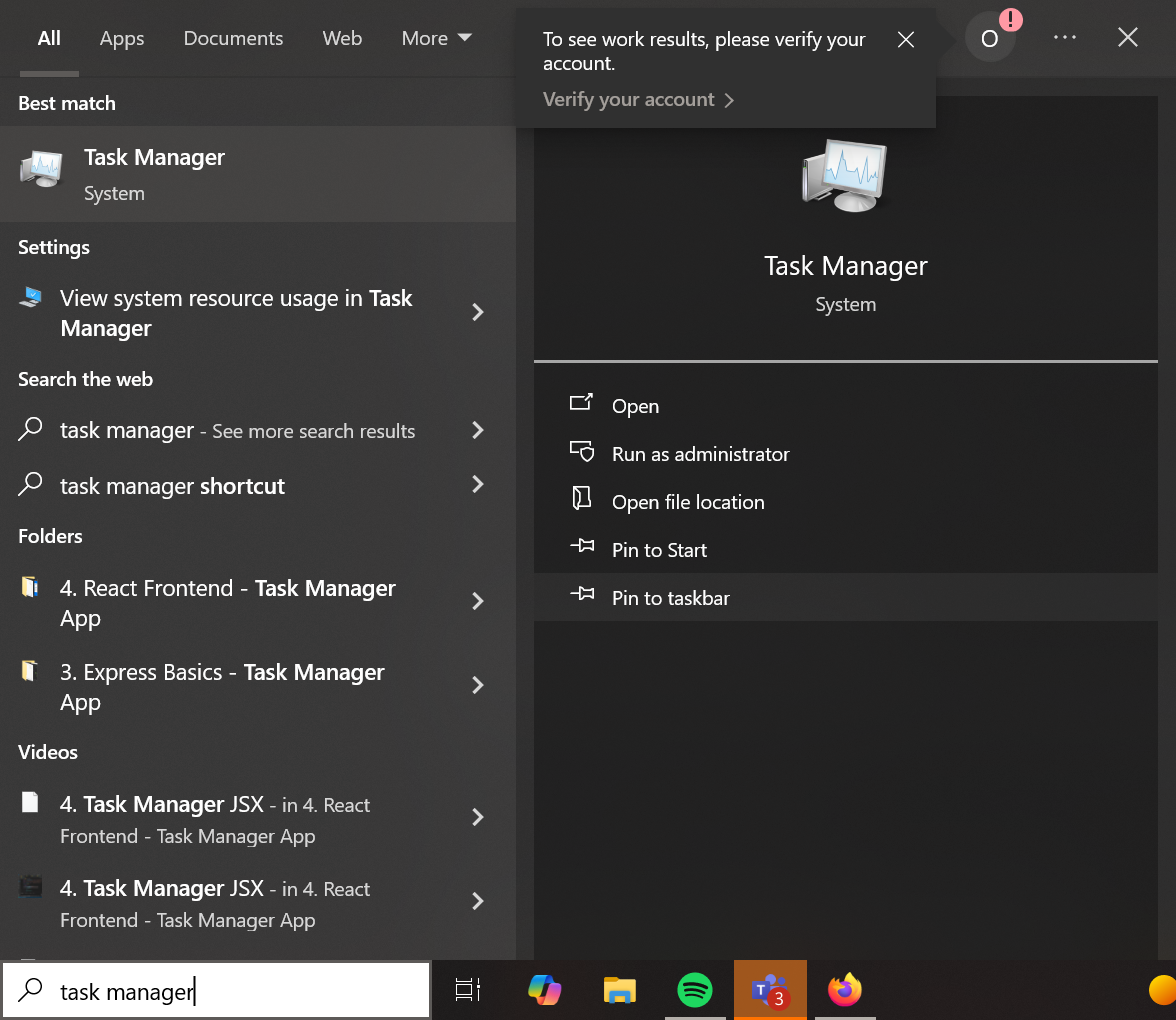The height and width of the screenshot is (1020, 1176).
Task: Open 'View system resource usage in Task Manager' setting
Action: pos(257,313)
